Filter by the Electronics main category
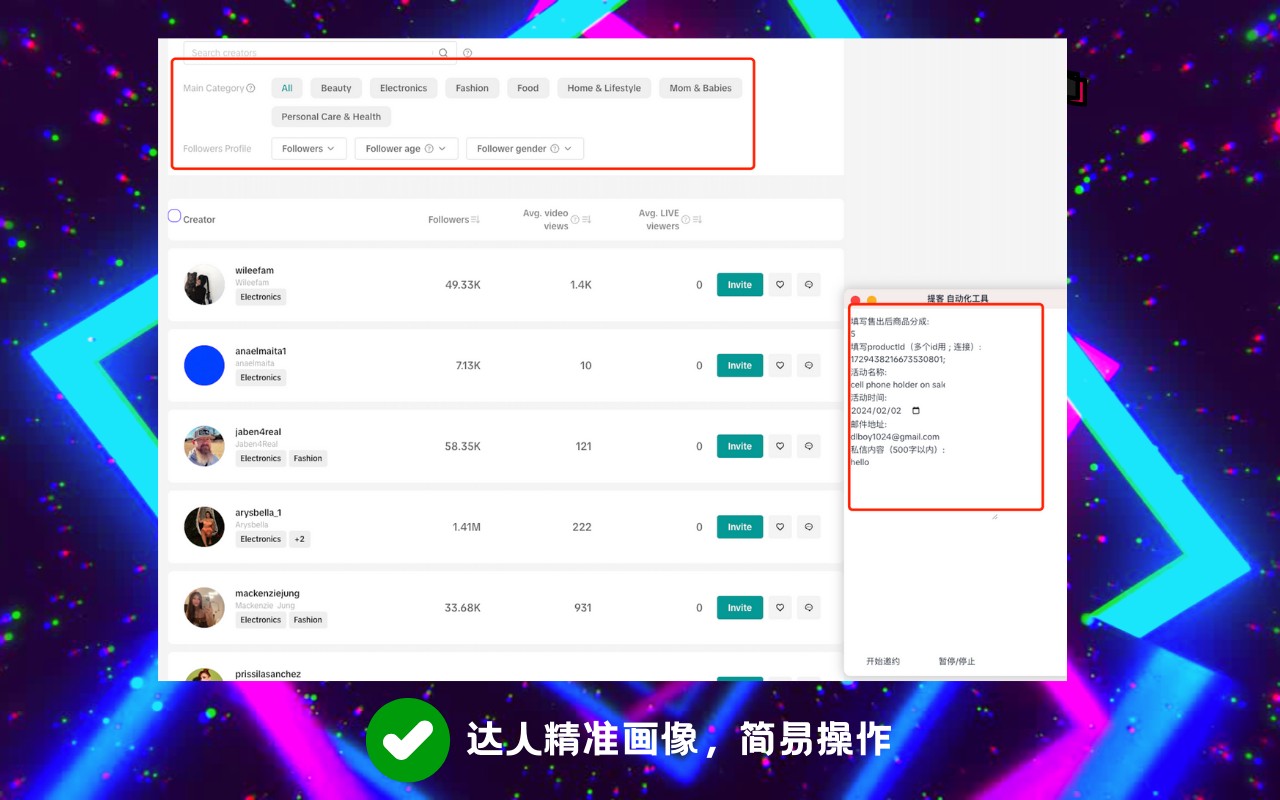Screen dimensions: 1280x800 pos(404,88)
